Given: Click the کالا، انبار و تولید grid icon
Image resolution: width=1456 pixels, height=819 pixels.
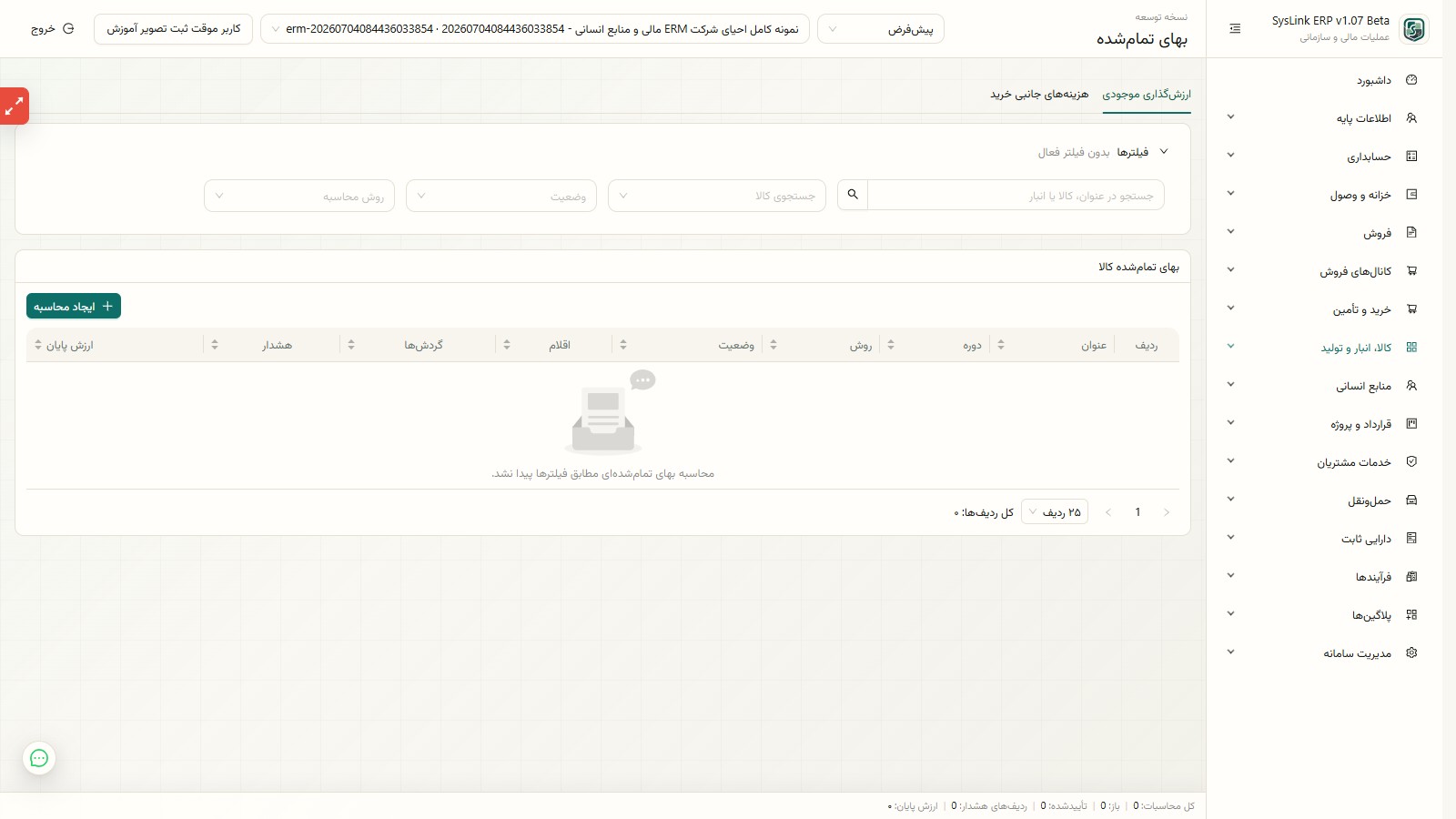Looking at the screenshot, I should [1411, 348].
